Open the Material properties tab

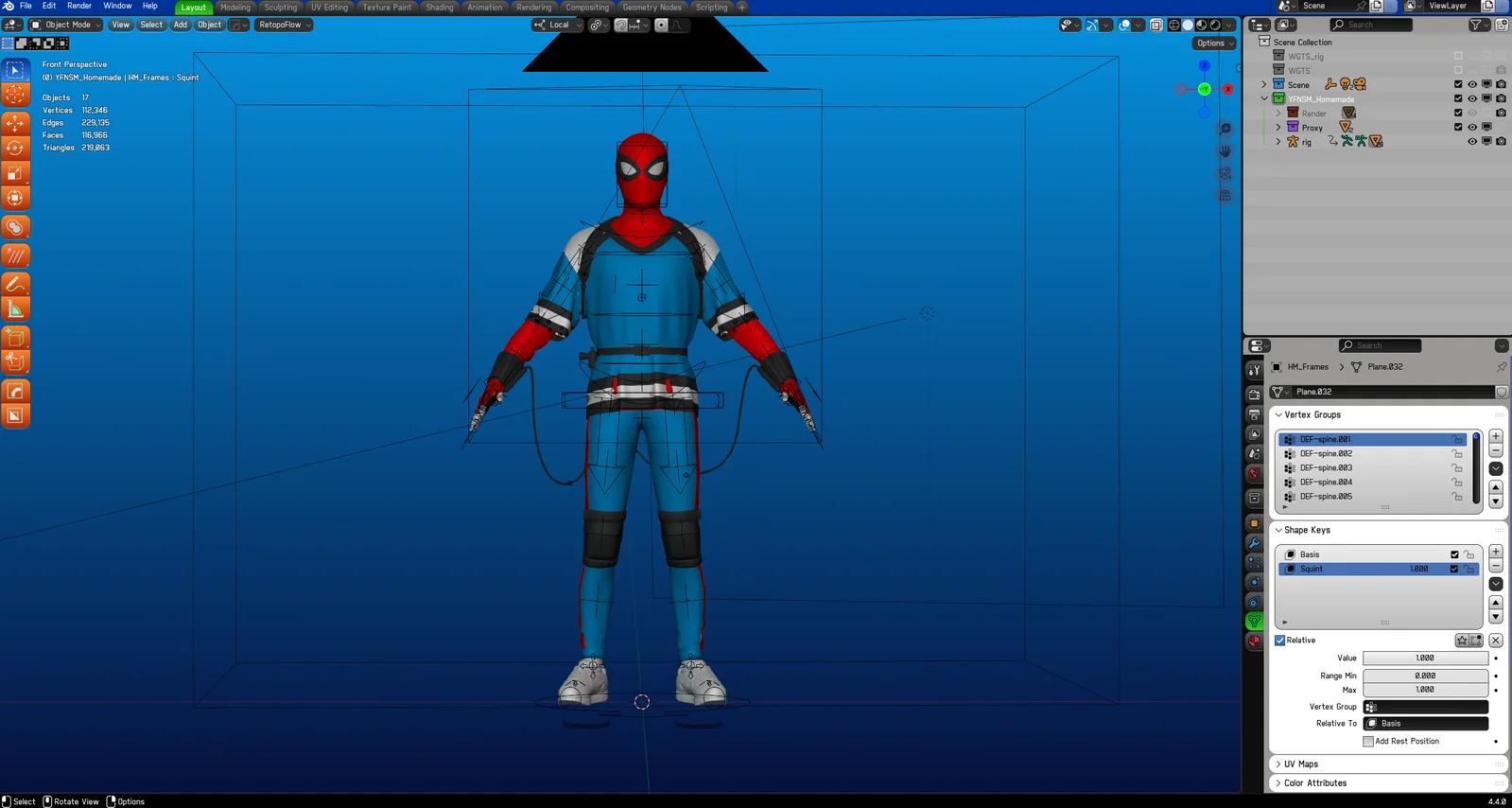(x=1254, y=641)
